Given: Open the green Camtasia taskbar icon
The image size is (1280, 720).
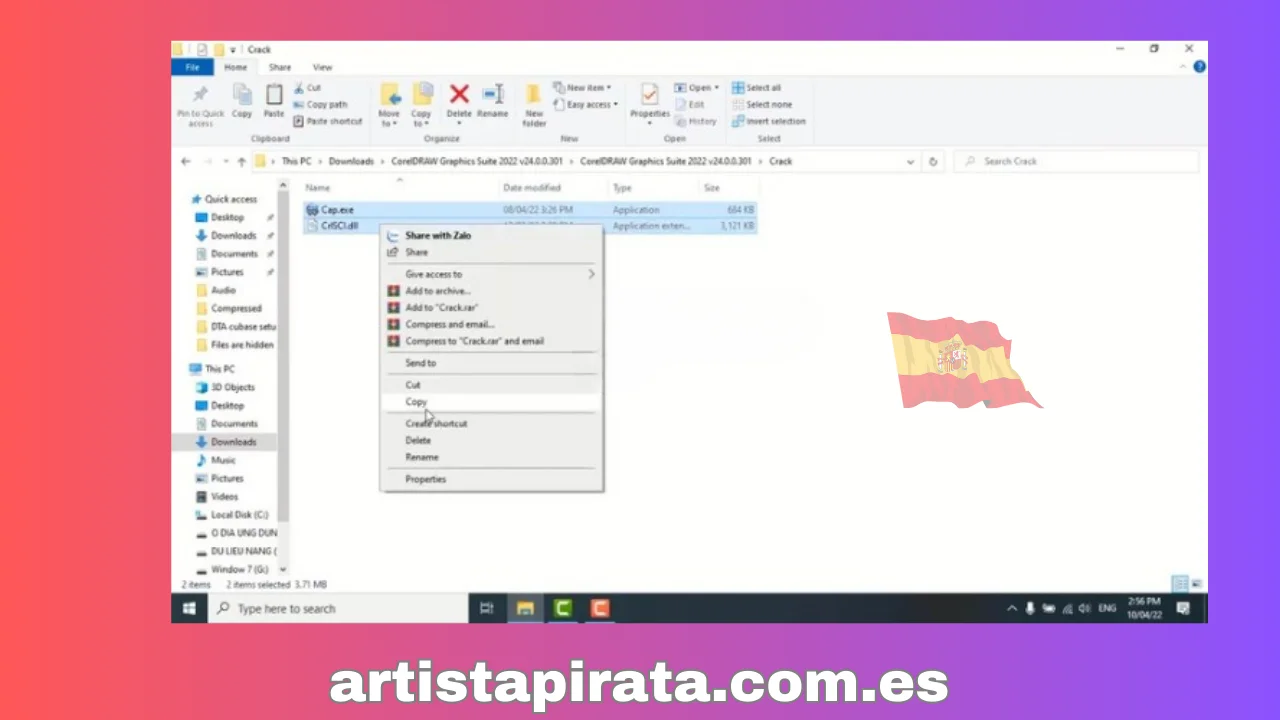Looking at the screenshot, I should (x=563, y=608).
